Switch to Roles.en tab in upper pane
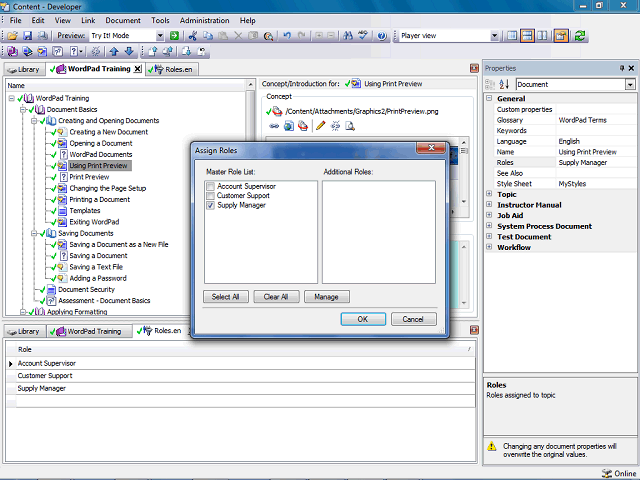Screen dimensions: 640x480 click(171, 69)
